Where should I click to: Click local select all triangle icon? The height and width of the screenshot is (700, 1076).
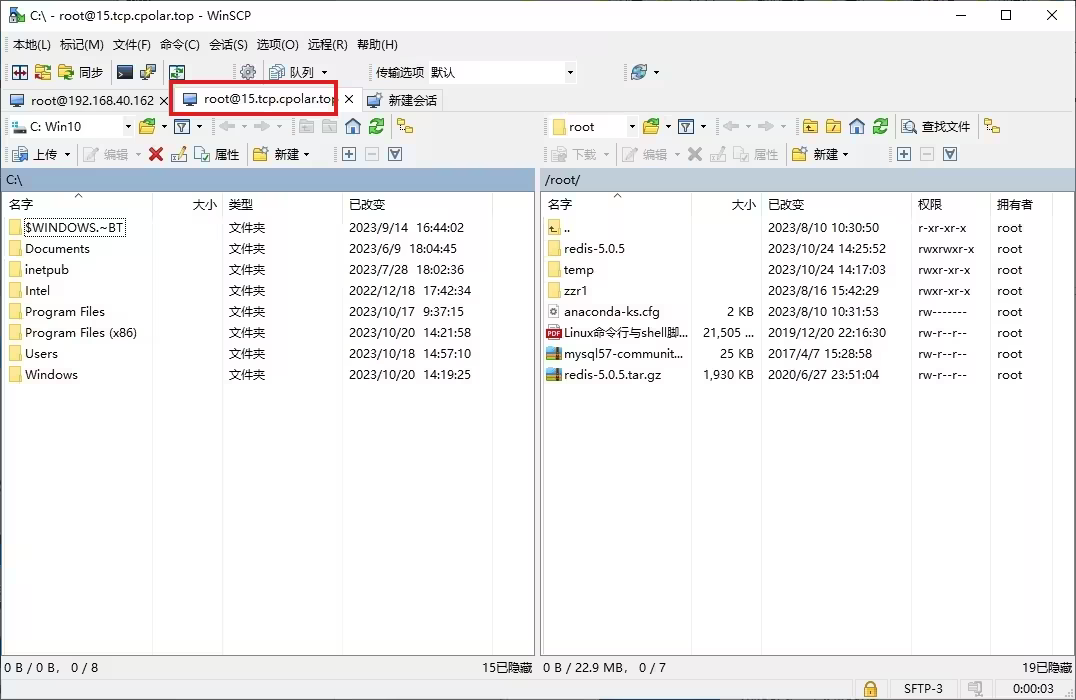(x=395, y=154)
